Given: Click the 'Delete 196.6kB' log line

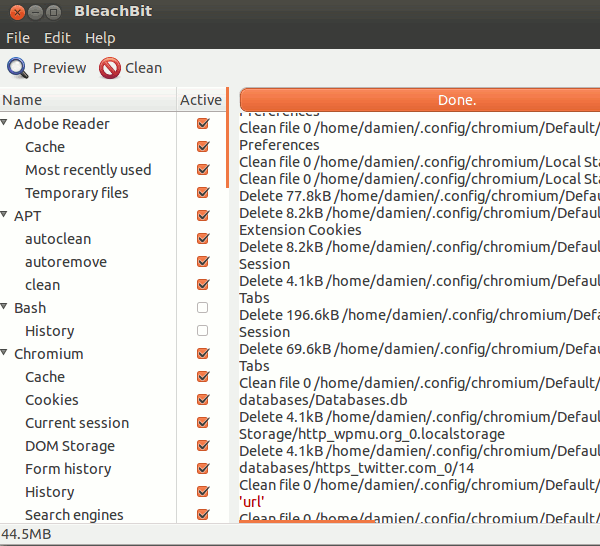Looking at the screenshot, I should click(x=419, y=315).
